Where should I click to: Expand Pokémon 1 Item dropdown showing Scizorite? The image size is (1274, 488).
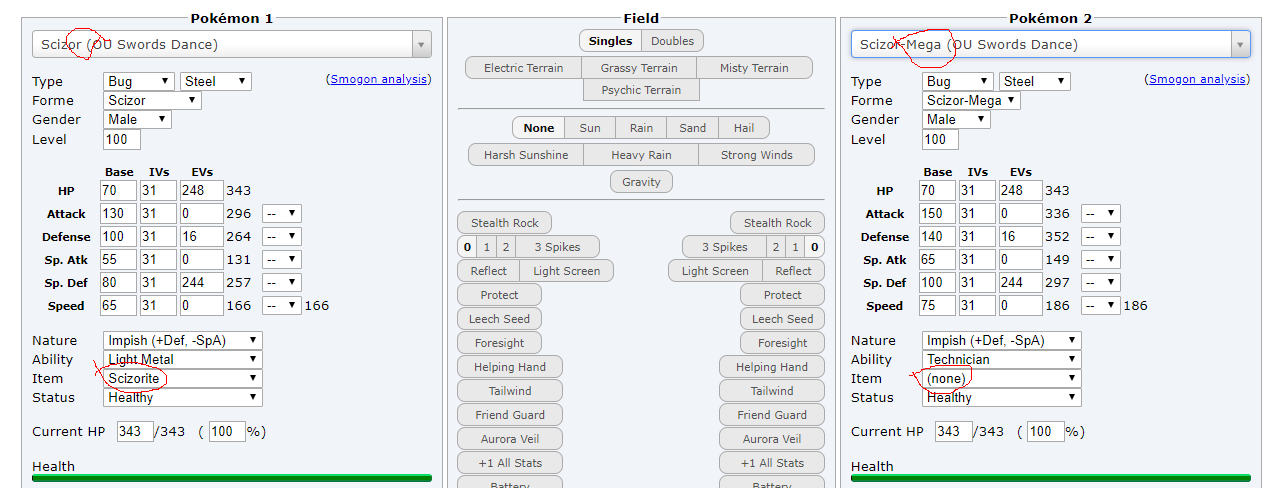[183, 378]
